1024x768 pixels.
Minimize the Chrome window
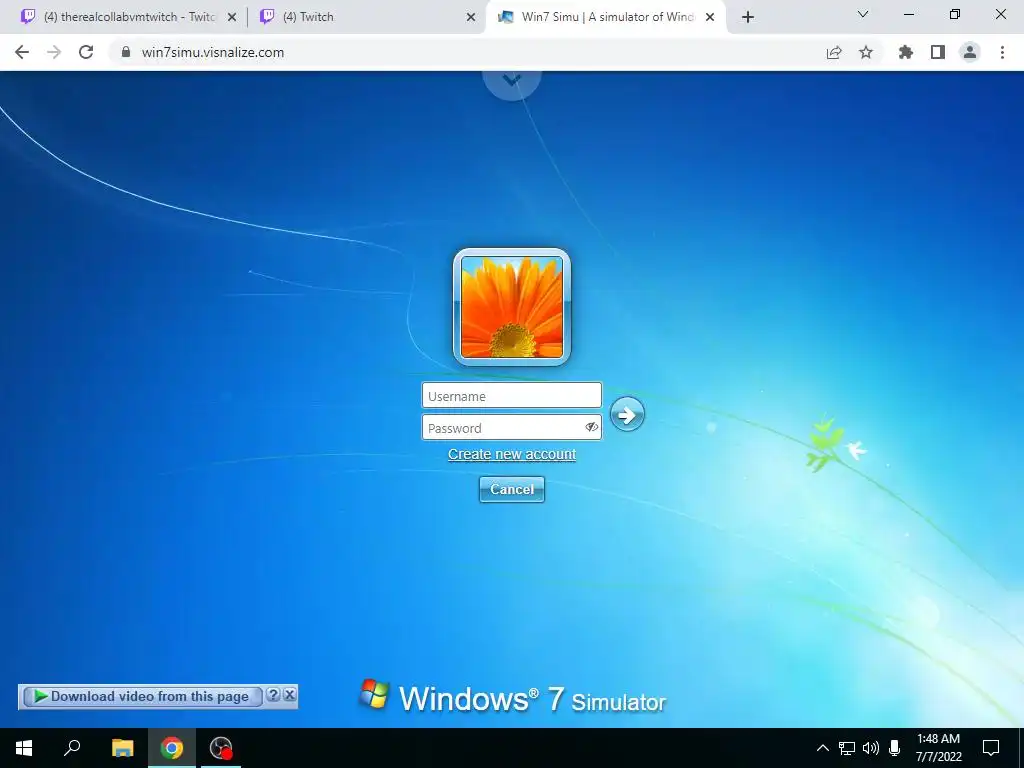908,14
